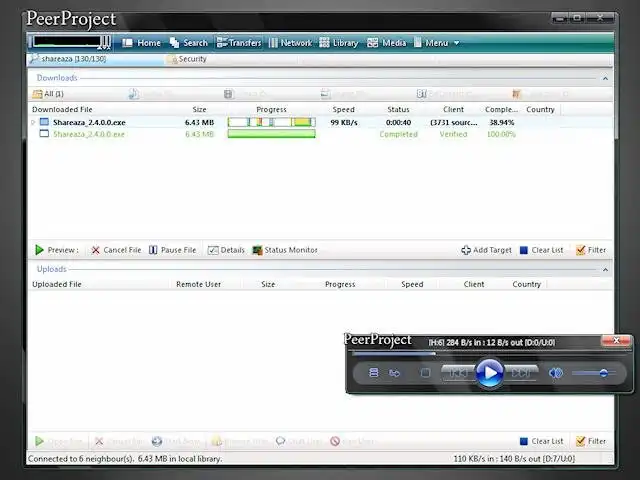The image size is (640, 480).
Task: Click the play button in mini player
Action: [x=489, y=373]
